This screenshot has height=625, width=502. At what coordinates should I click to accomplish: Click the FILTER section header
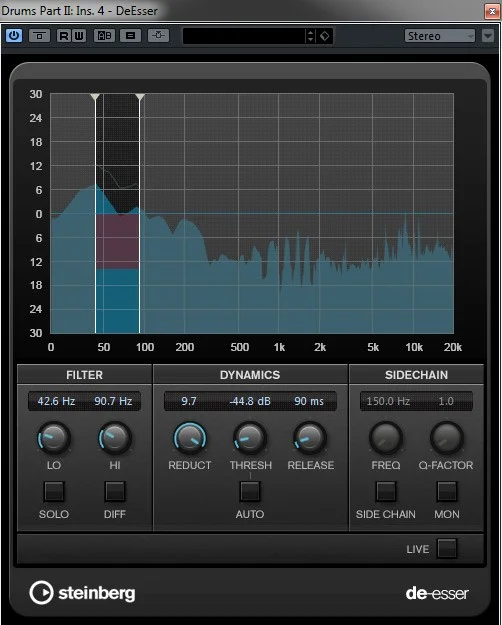point(84,375)
